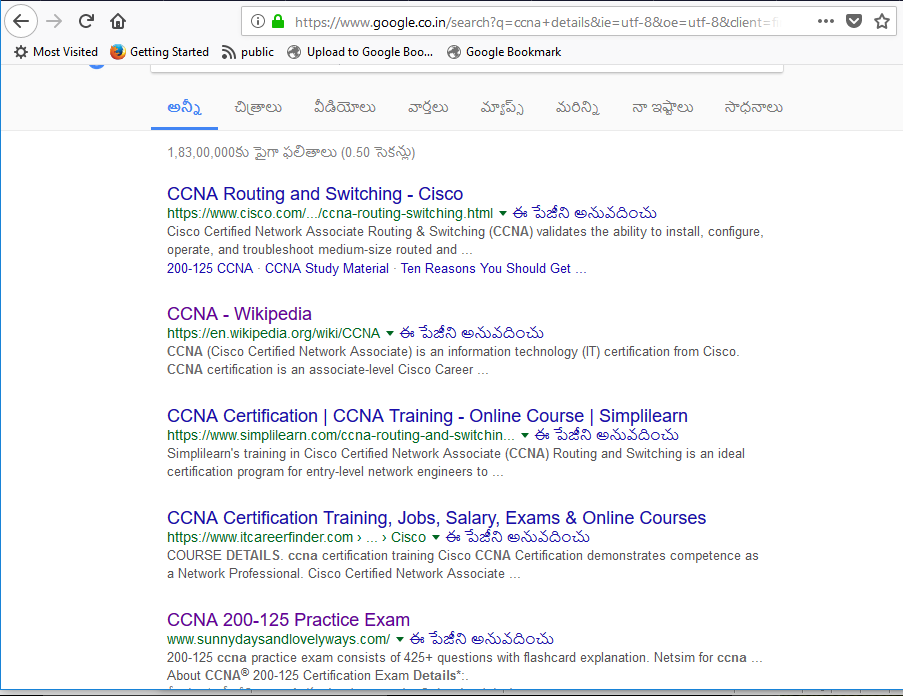
Task: Click the www.sunnydaysandlovelyways.com/ URL text
Action: (279, 639)
